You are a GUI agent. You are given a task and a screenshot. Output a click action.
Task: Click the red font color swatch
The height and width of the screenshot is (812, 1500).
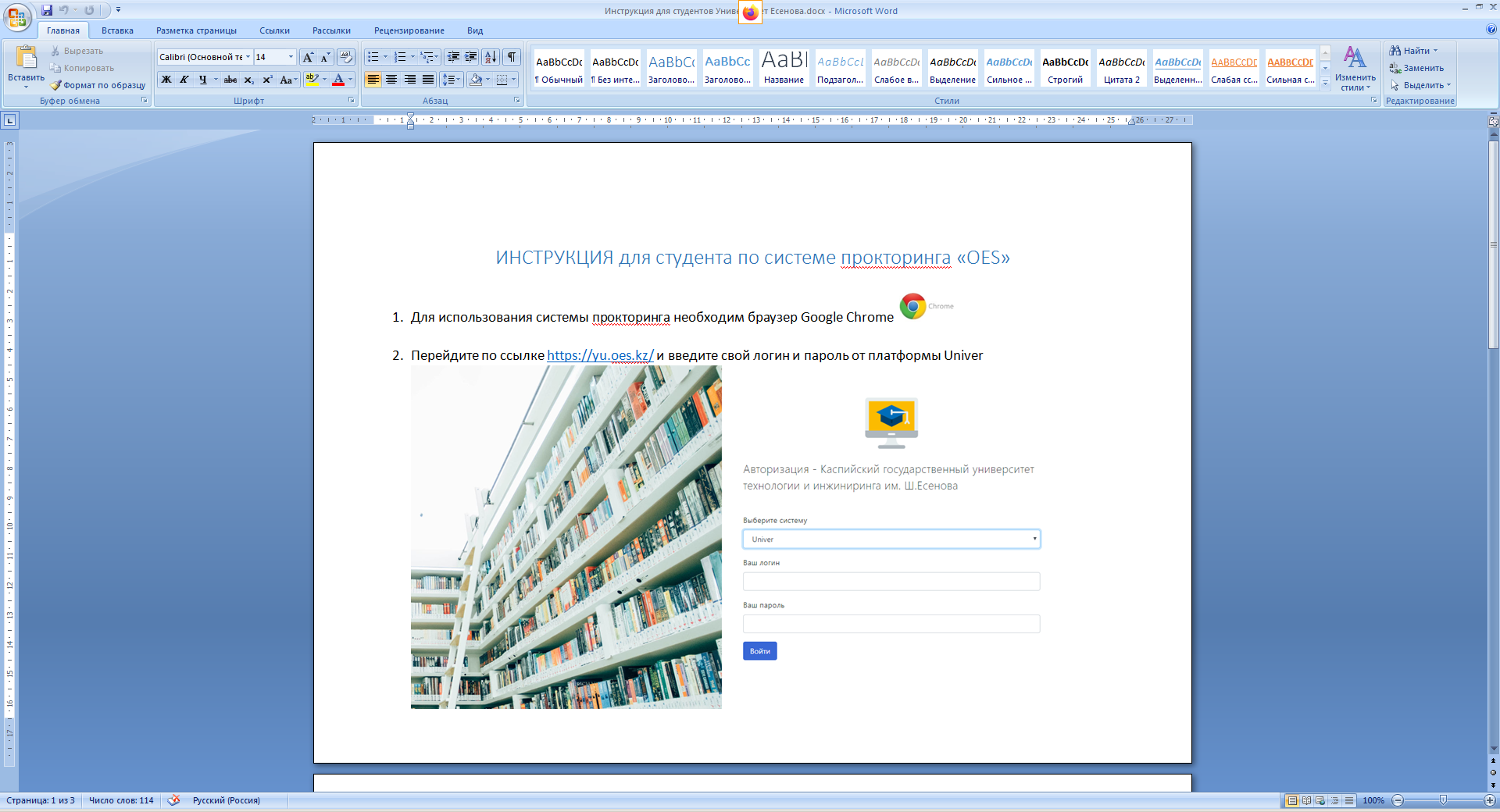click(x=338, y=80)
